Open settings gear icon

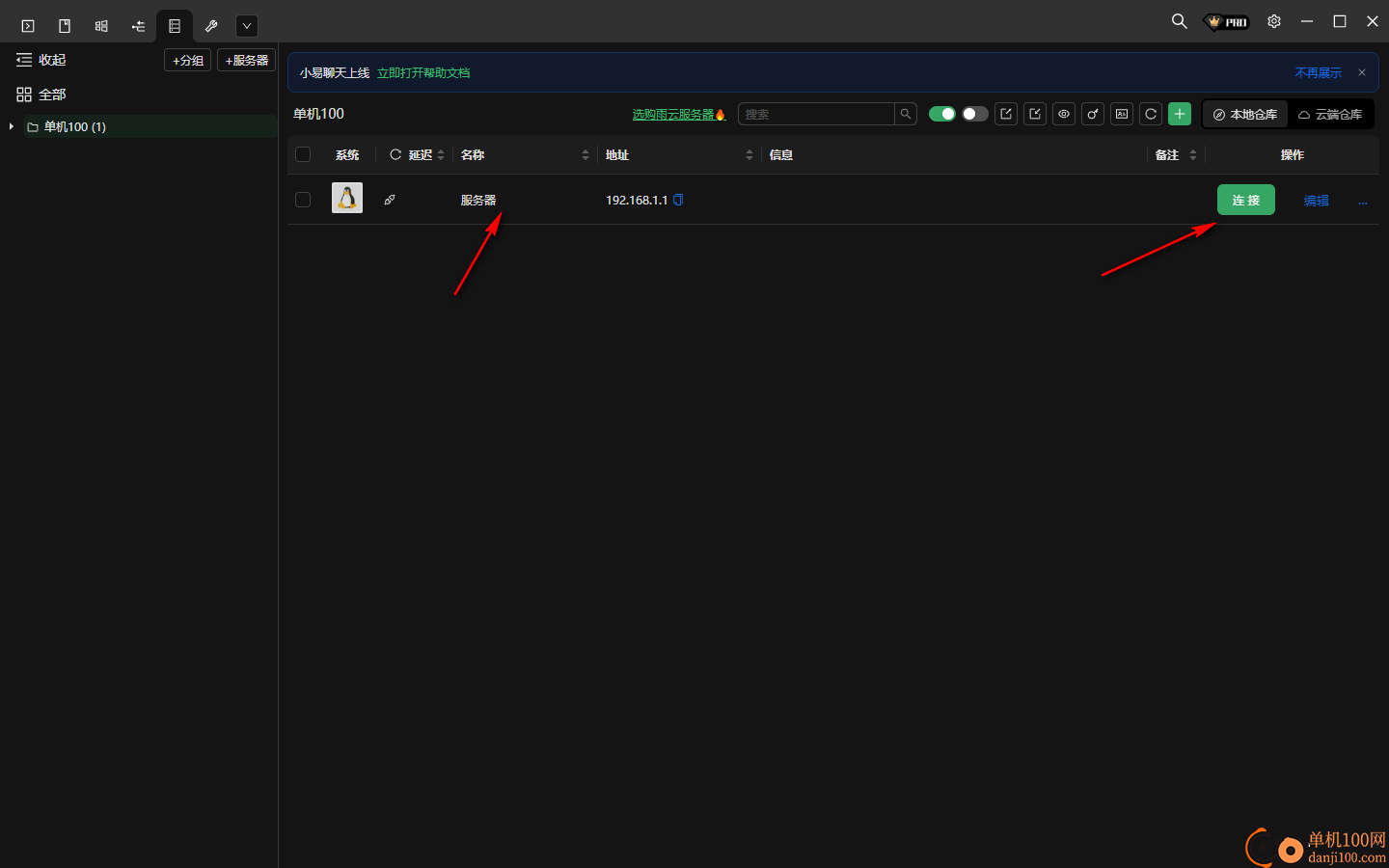click(x=1274, y=21)
